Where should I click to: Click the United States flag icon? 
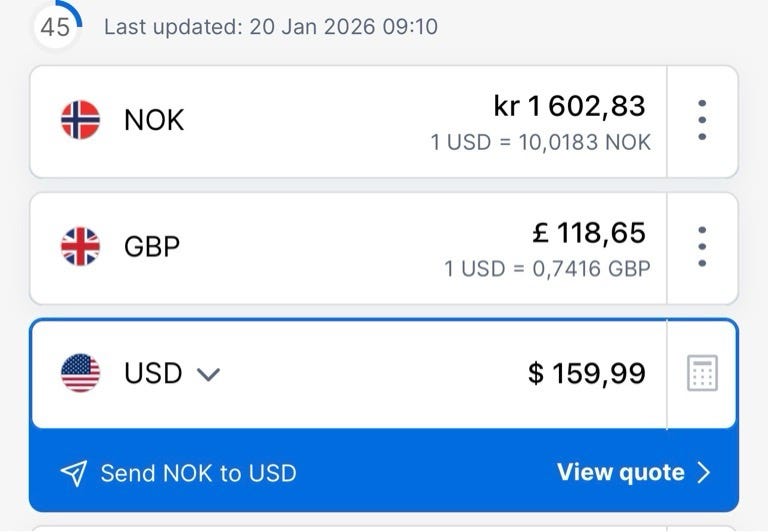point(80,373)
